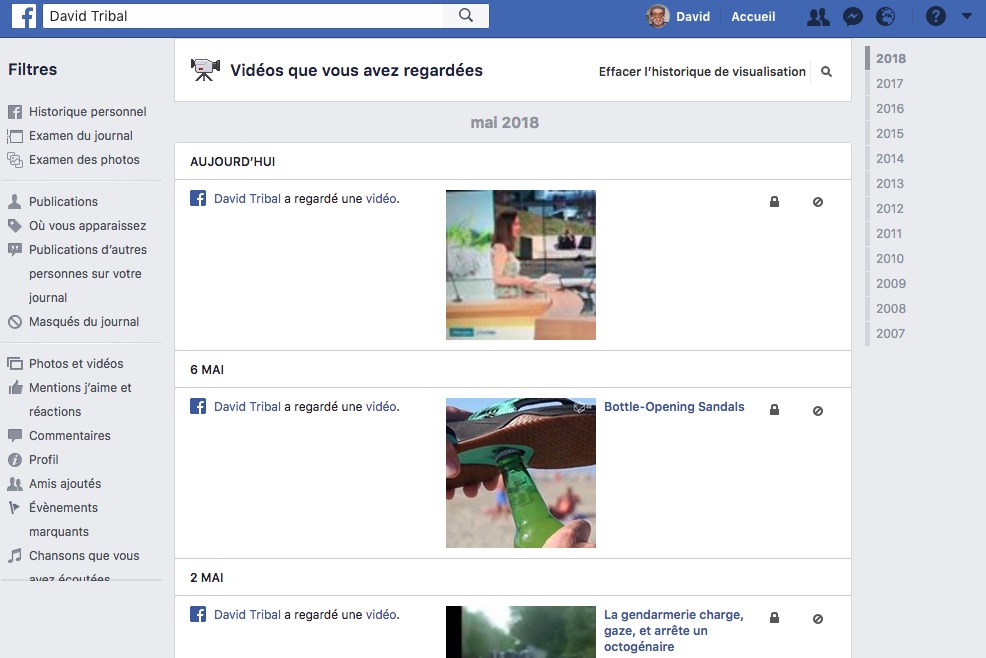Viewport: 986px width, 658px height.
Task: Click the search magnifier button in top bar
Action: point(466,16)
